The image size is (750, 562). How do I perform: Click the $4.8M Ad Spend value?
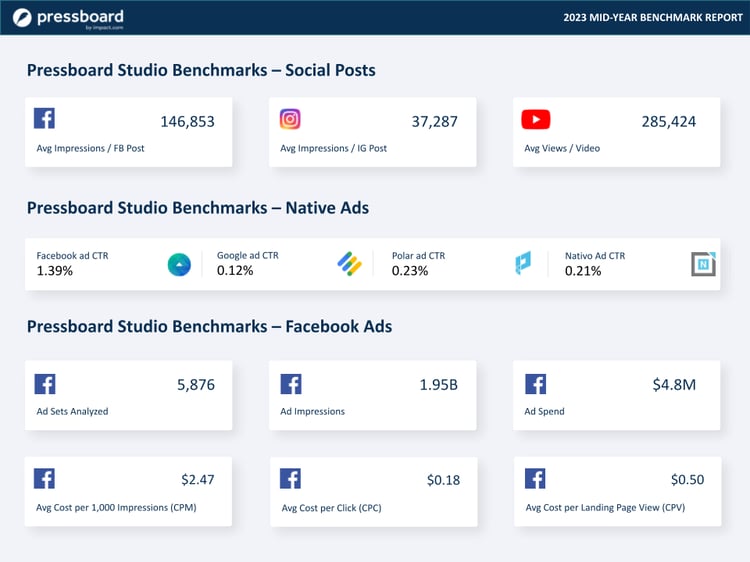click(677, 385)
